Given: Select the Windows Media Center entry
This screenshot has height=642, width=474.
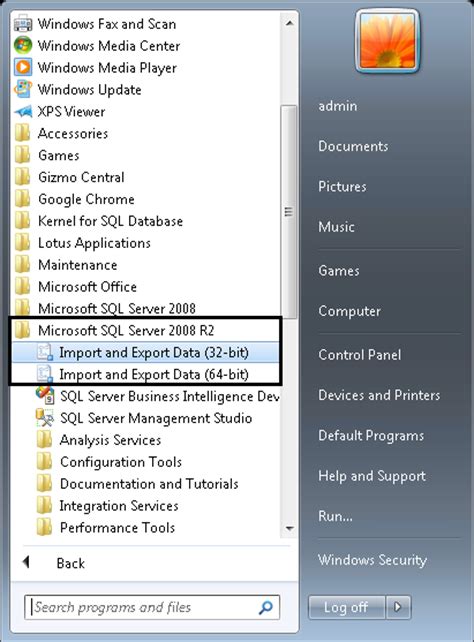Looking at the screenshot, I should click(109, 45).
